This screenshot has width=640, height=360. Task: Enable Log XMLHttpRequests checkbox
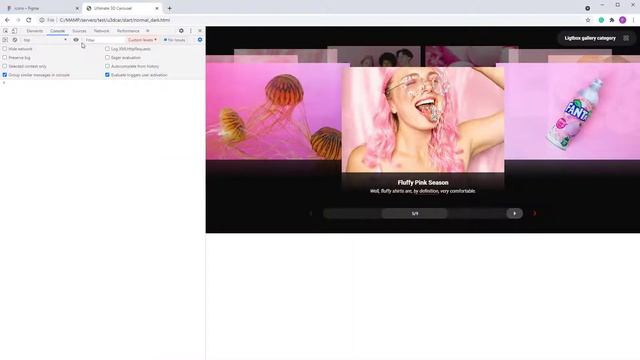coord(107,49)
